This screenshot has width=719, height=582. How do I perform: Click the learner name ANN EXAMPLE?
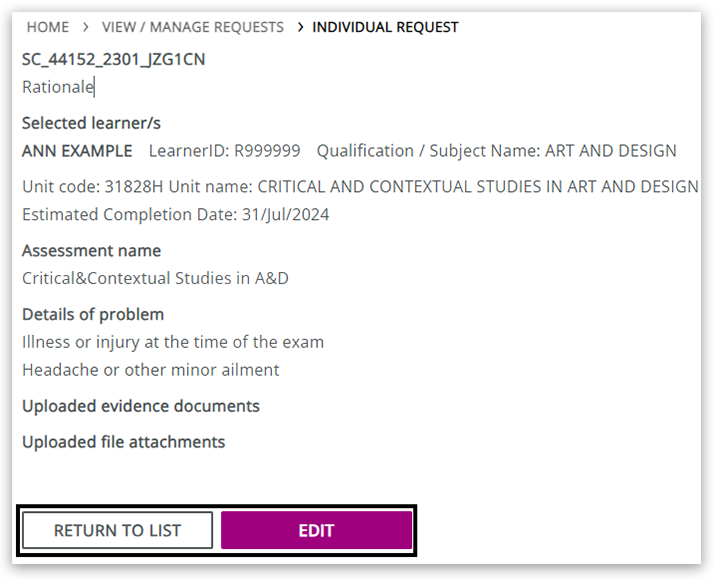point(77,151)
